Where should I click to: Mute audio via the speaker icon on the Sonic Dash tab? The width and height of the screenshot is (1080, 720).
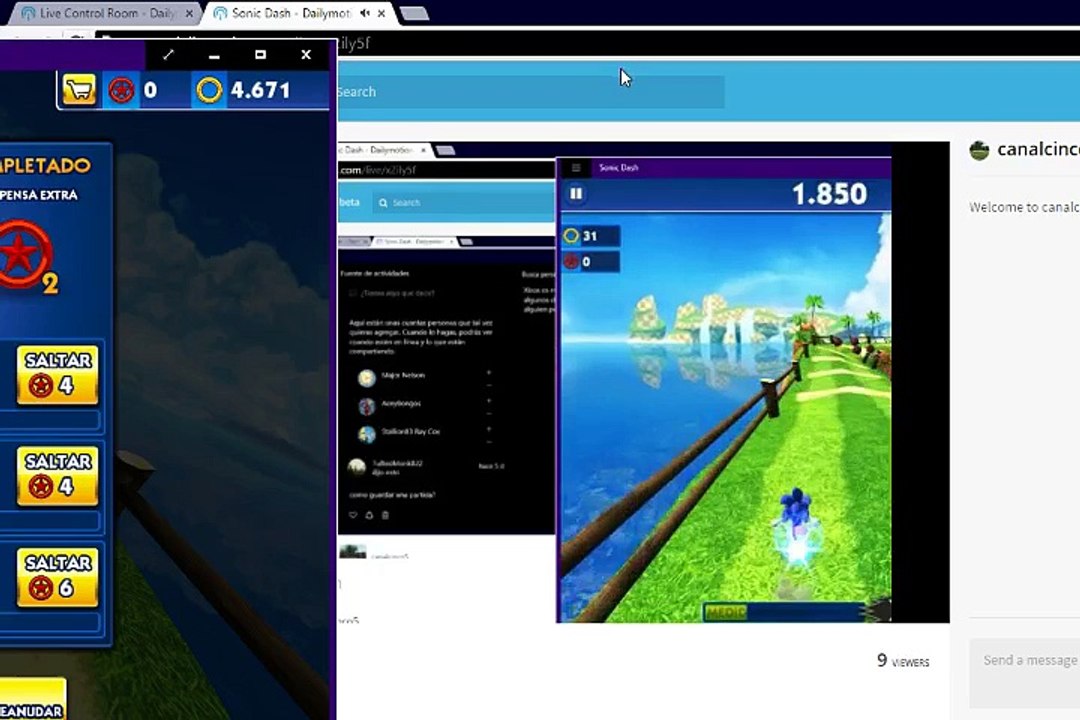click(365, 13)
